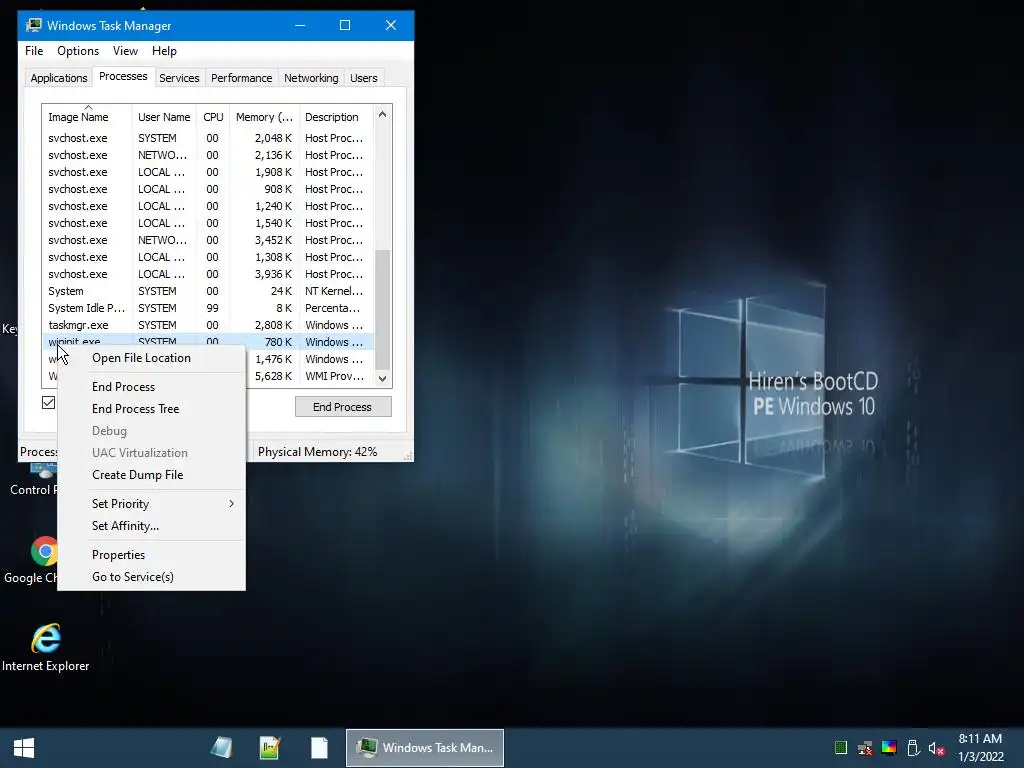Click WMI Prov... description cell
The height and width of the screenshot is (768, 1024).
(334, 376)
